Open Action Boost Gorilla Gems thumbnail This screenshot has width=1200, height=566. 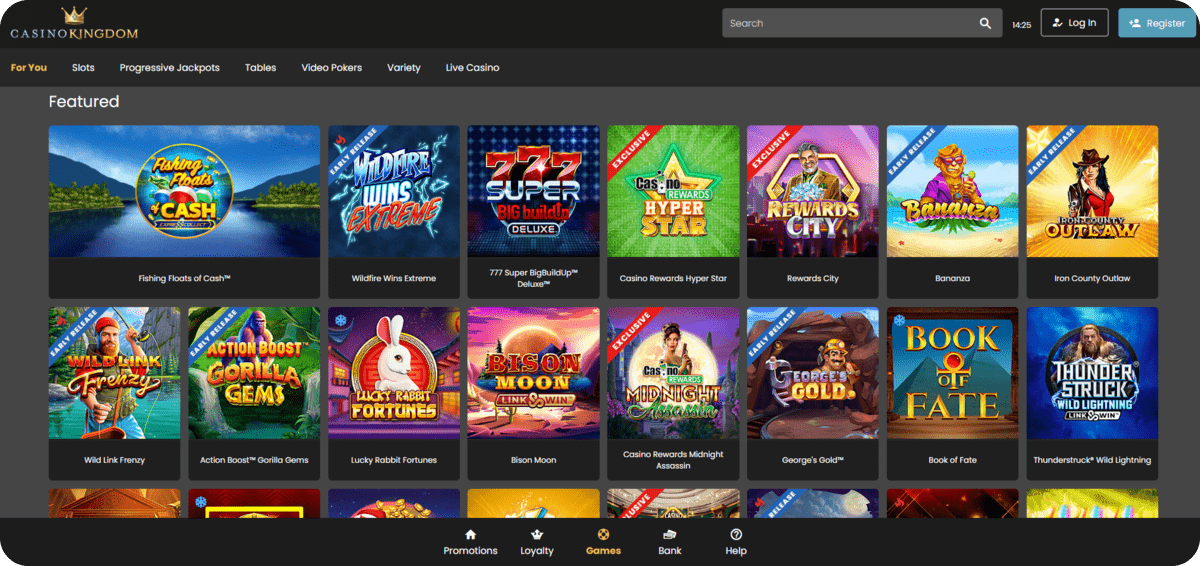pyautogui.click(x=254, y=373)
